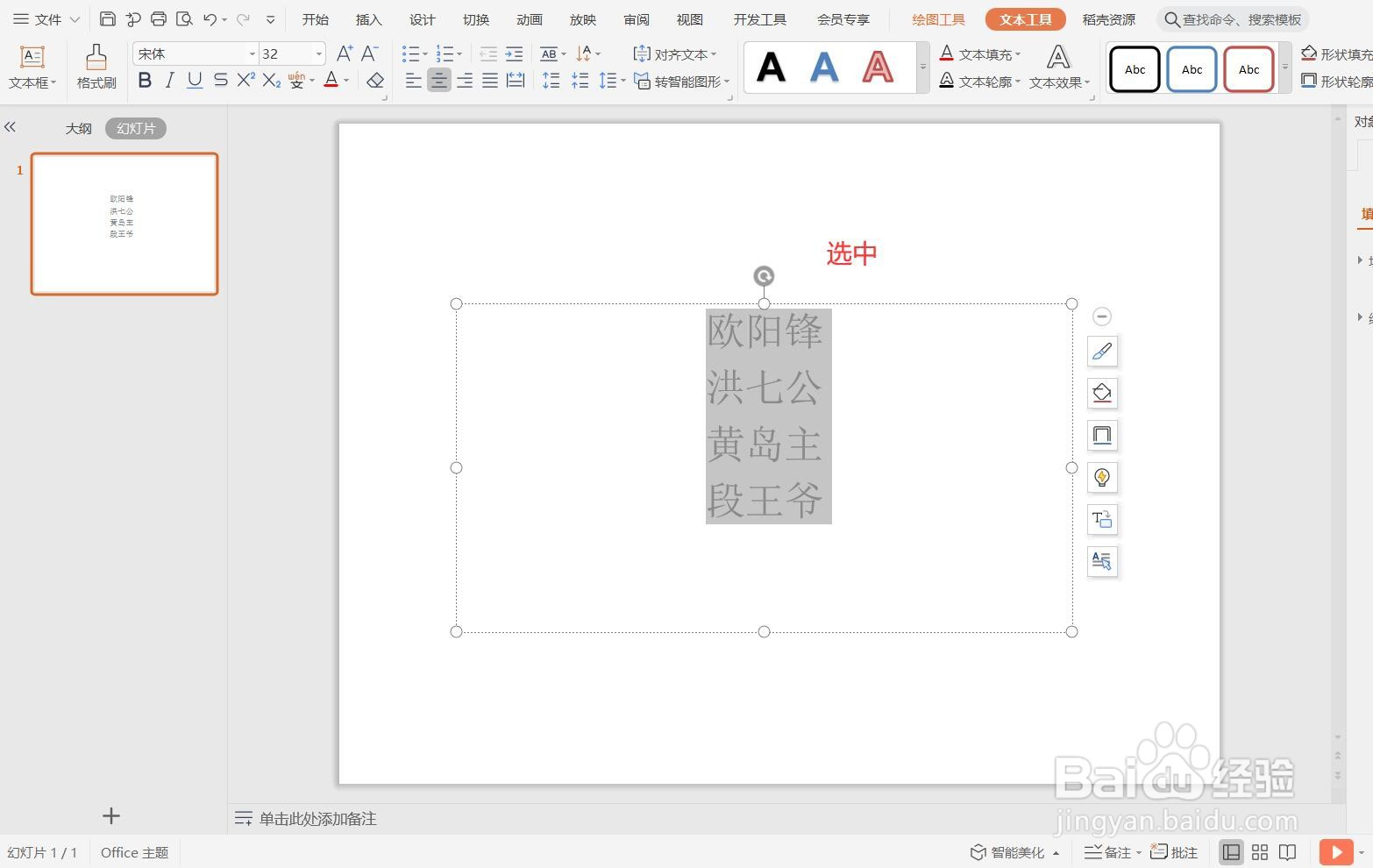The width and height of the screenshot is (1373, 868).
Task: Toggle bold formatting
Action: pos(145,81)
